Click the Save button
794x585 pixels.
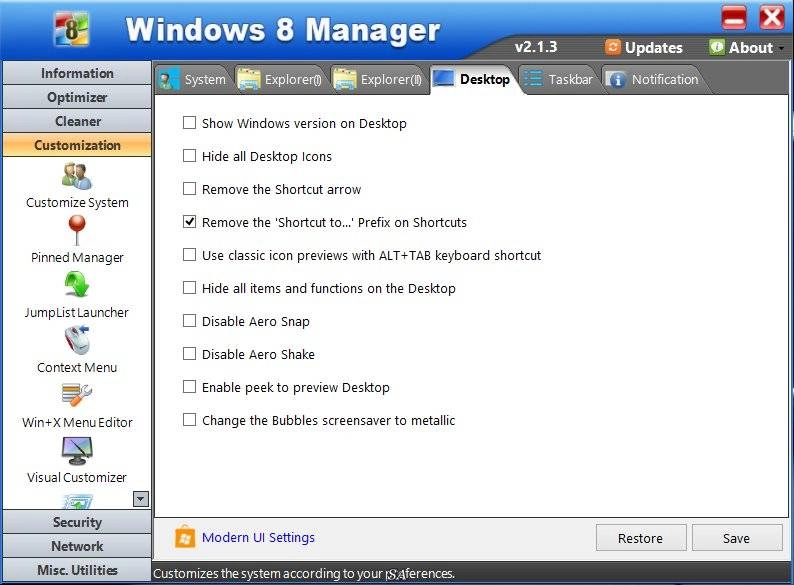737,538
